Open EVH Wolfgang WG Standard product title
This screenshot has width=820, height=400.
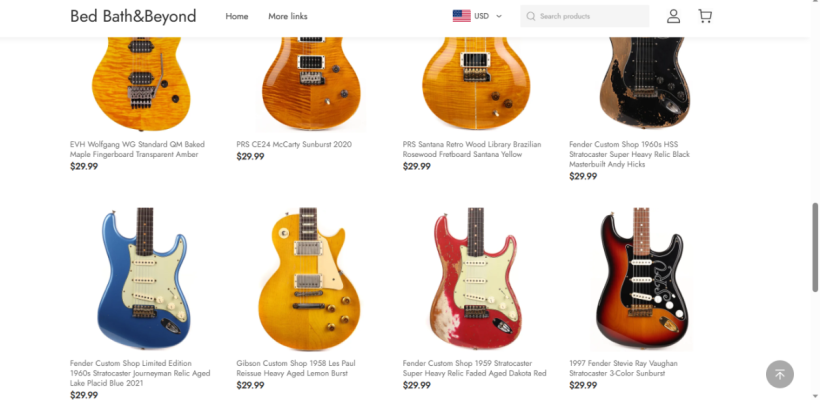[x=138, y=150]
